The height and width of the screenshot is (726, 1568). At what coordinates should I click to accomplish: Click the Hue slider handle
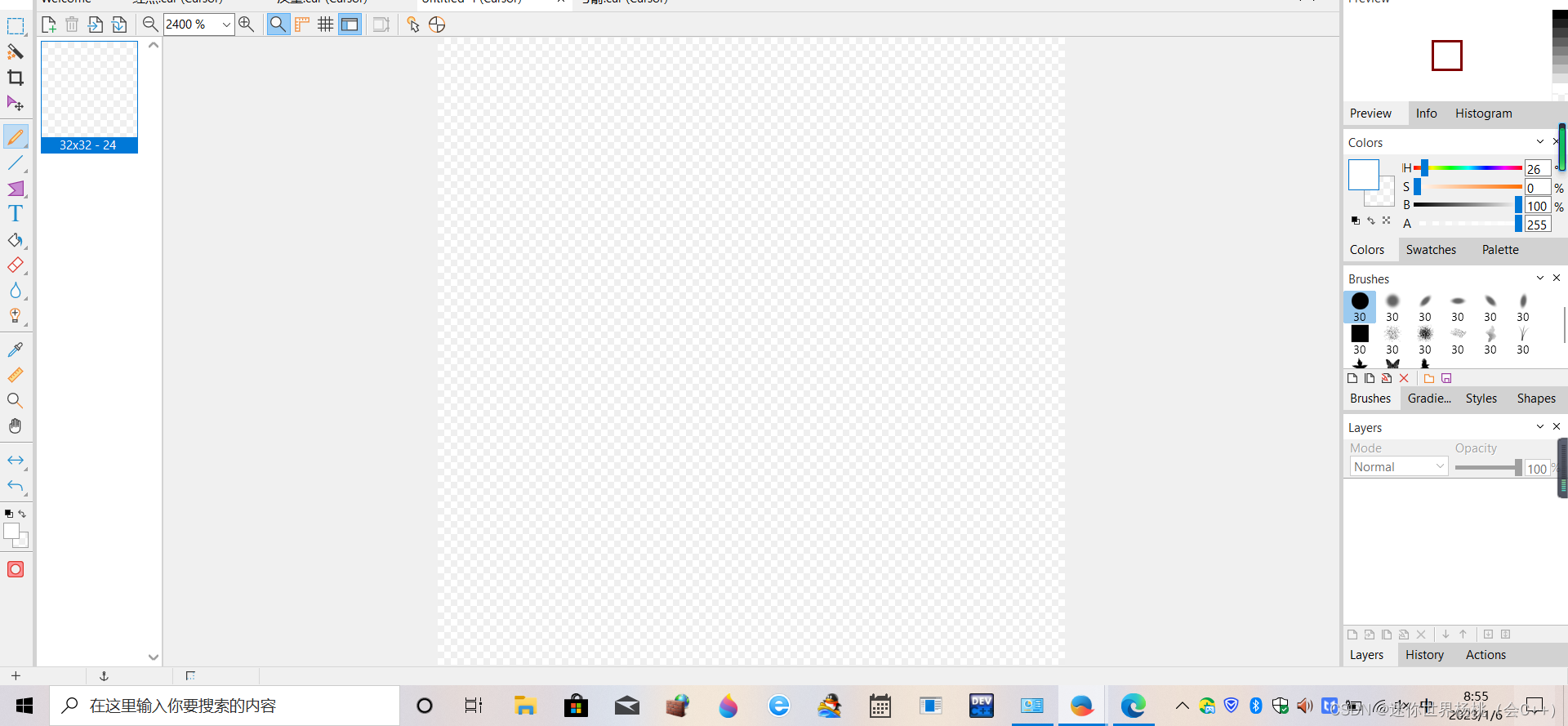pyautogui.click(x=1424, y=168)
